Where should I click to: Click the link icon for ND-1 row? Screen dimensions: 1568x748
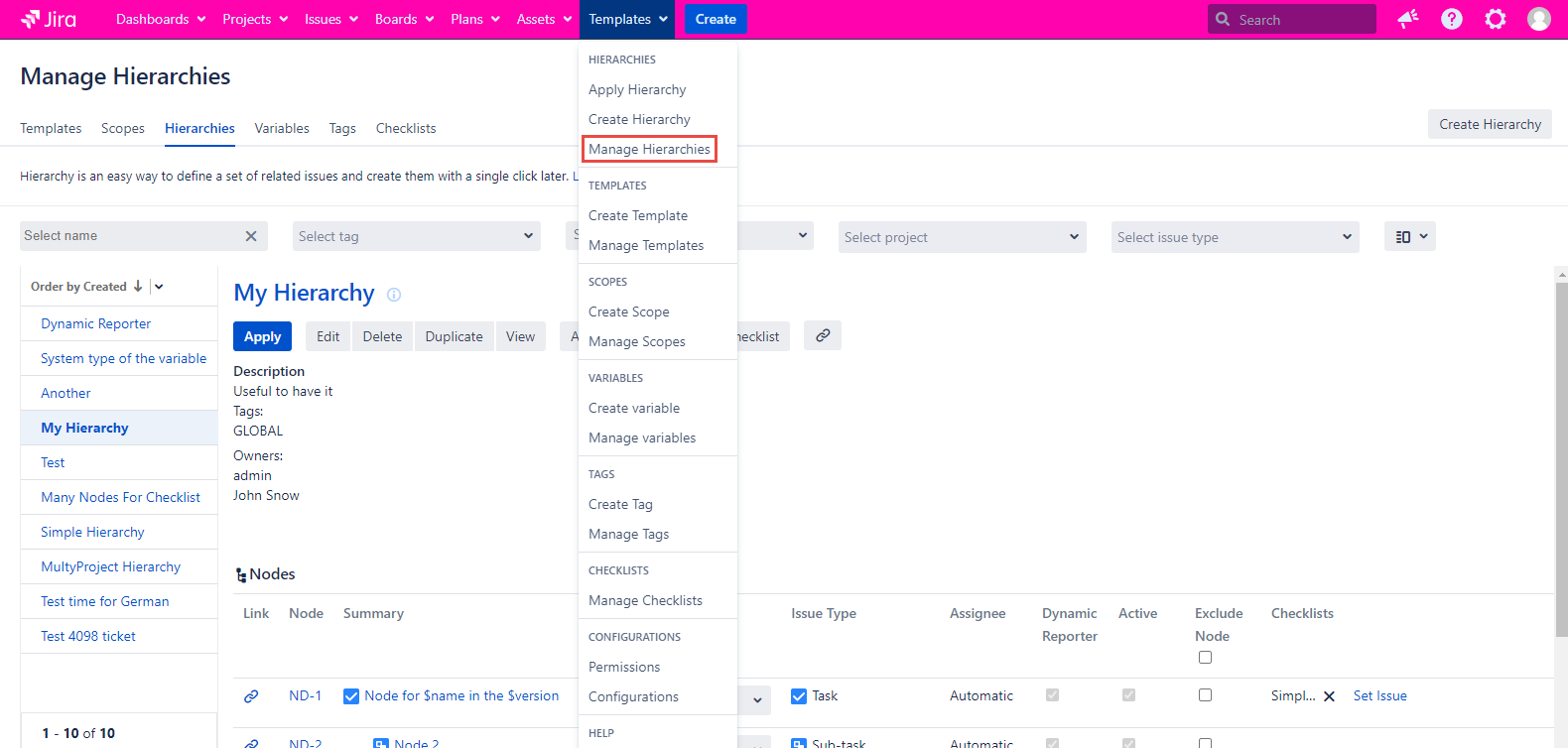pos(251,696)
